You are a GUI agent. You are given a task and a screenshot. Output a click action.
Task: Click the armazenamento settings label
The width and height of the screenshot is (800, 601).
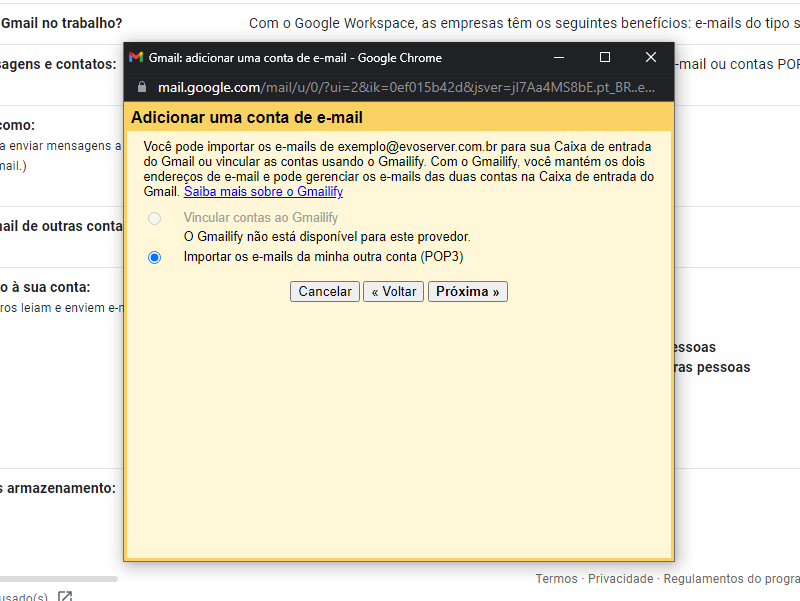pyautogui.click(x=58, y=488)
